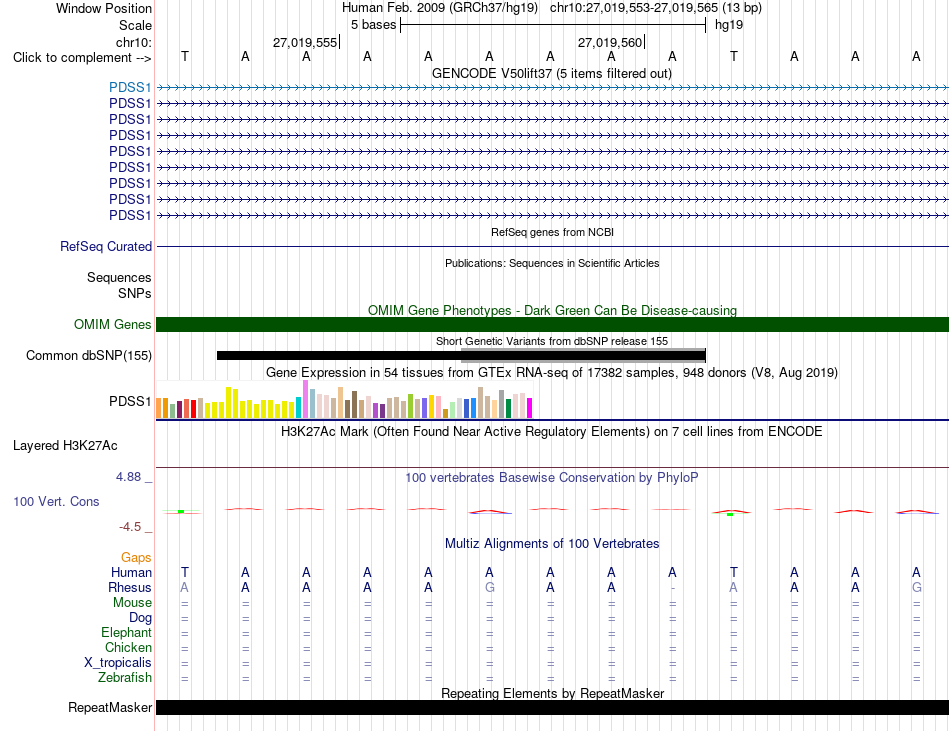
Task: Open GENCODE V50lift37 track title
Action: [551, 73]
